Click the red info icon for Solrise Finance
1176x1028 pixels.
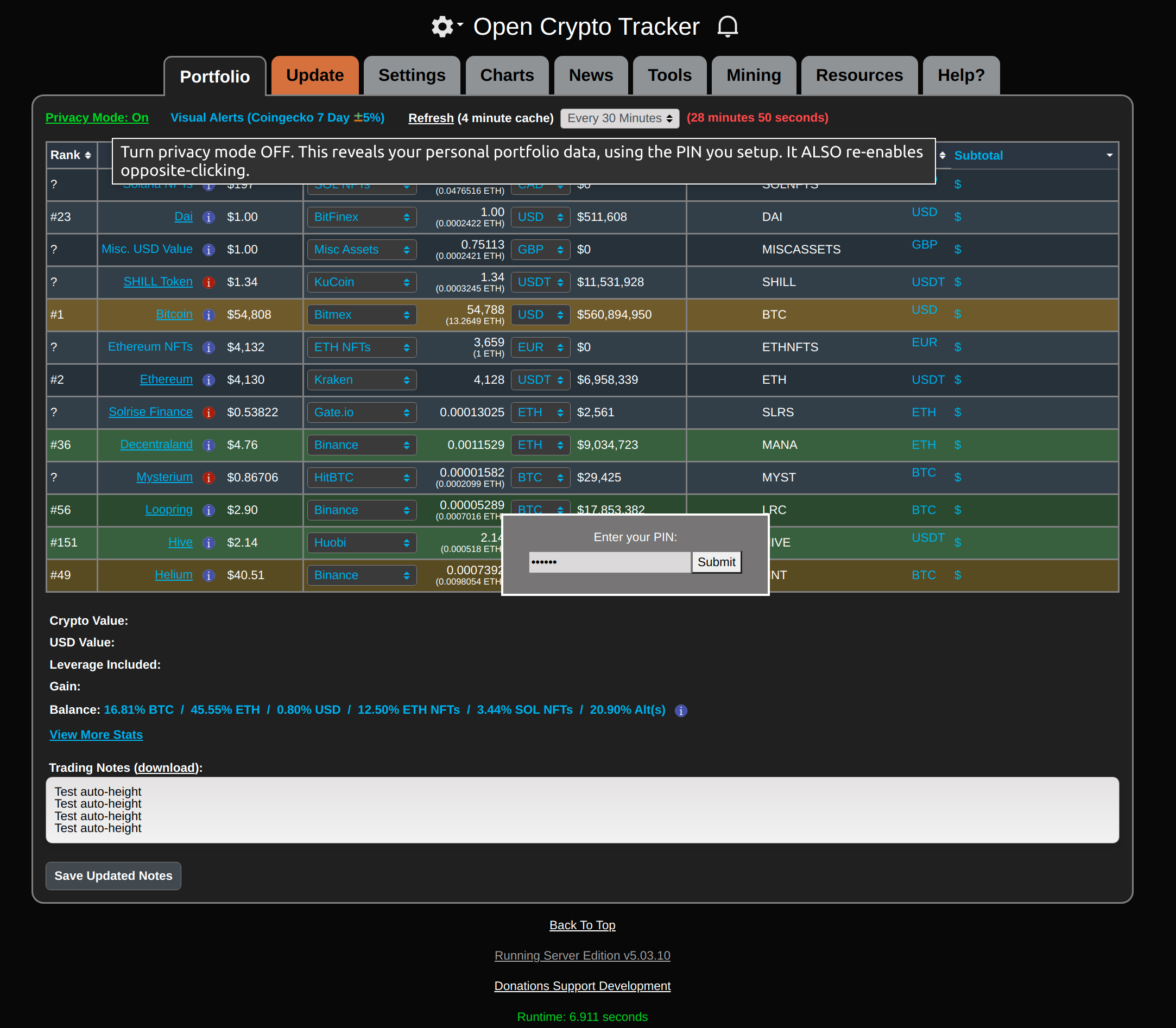(209, 413)
